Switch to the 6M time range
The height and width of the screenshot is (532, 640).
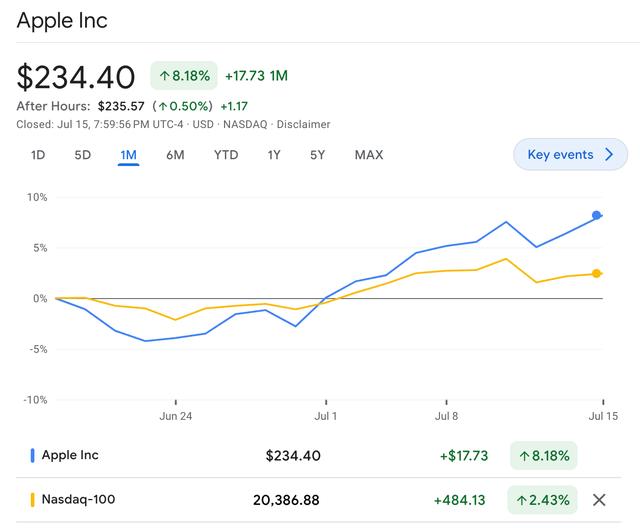(x=175, y=155)
